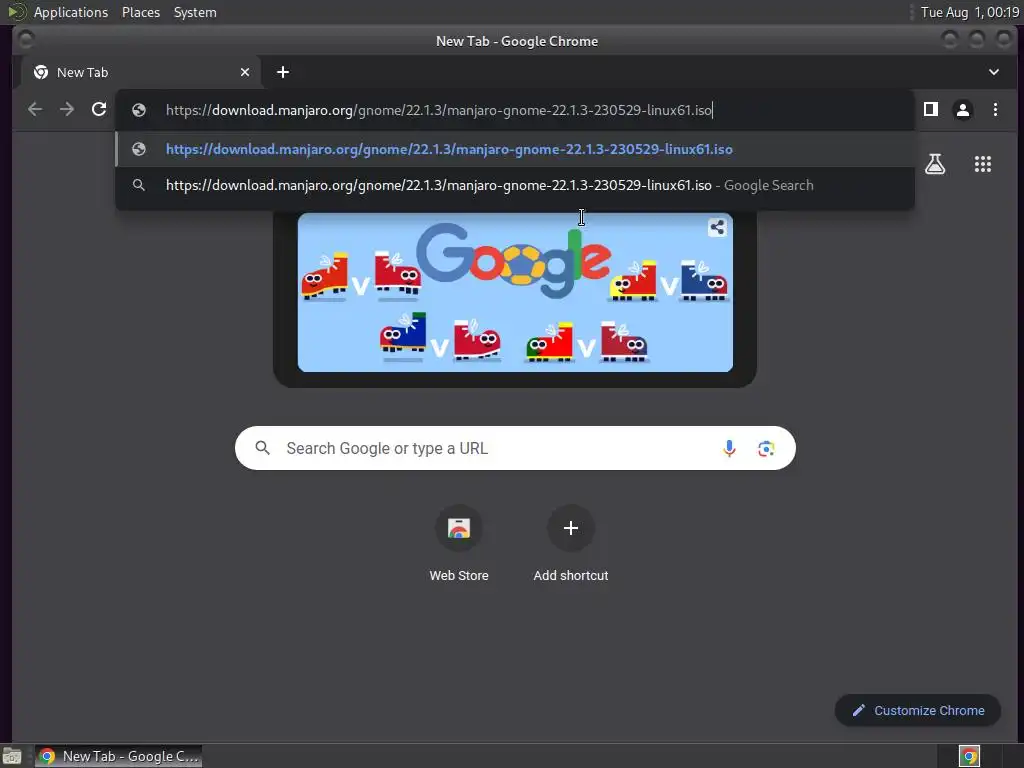Viewport: 1024px width, 768px height.
Task: Open the Applications menu
Action: pos(71,12)
